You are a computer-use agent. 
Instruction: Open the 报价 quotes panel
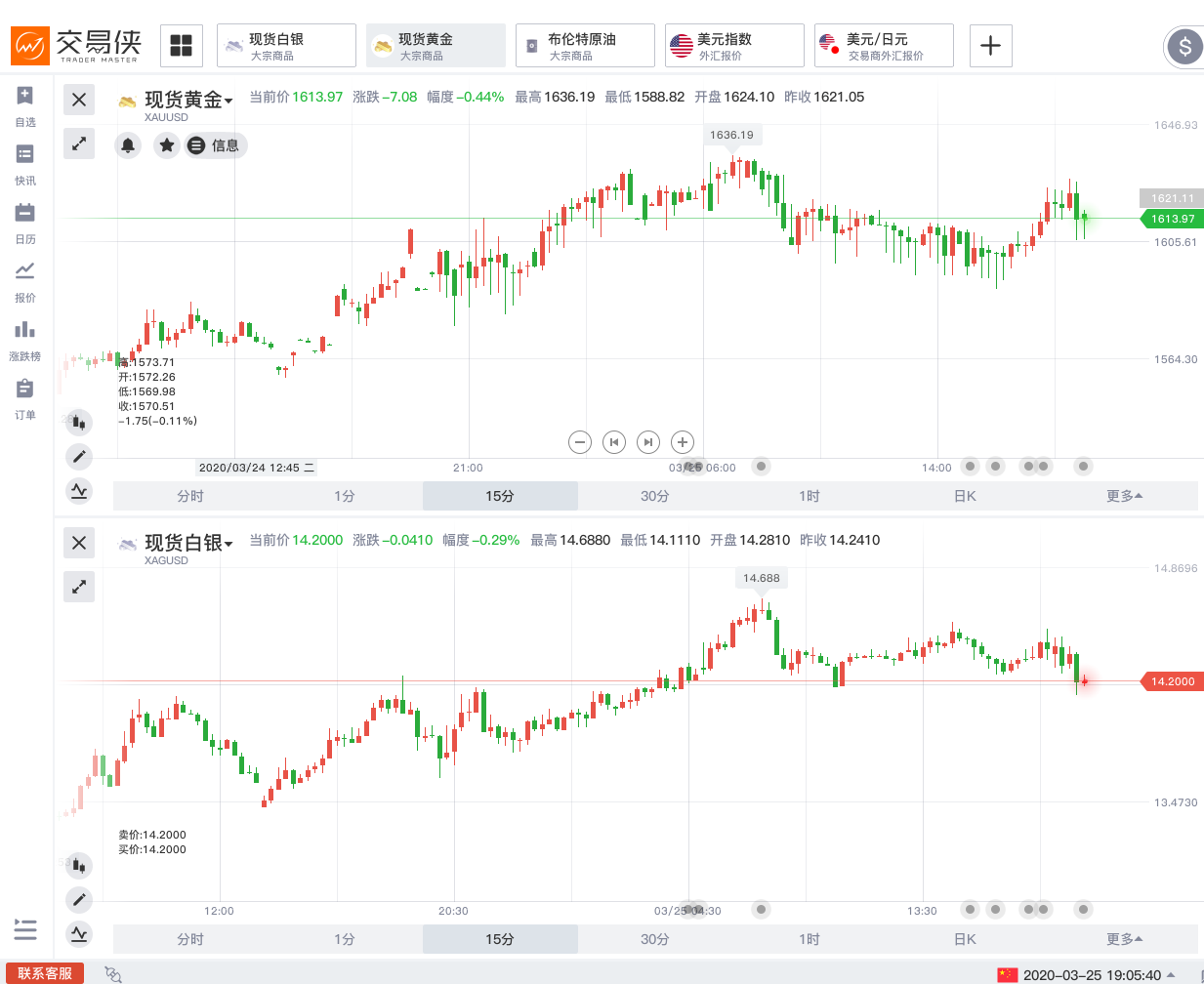[x=25, y=285]
